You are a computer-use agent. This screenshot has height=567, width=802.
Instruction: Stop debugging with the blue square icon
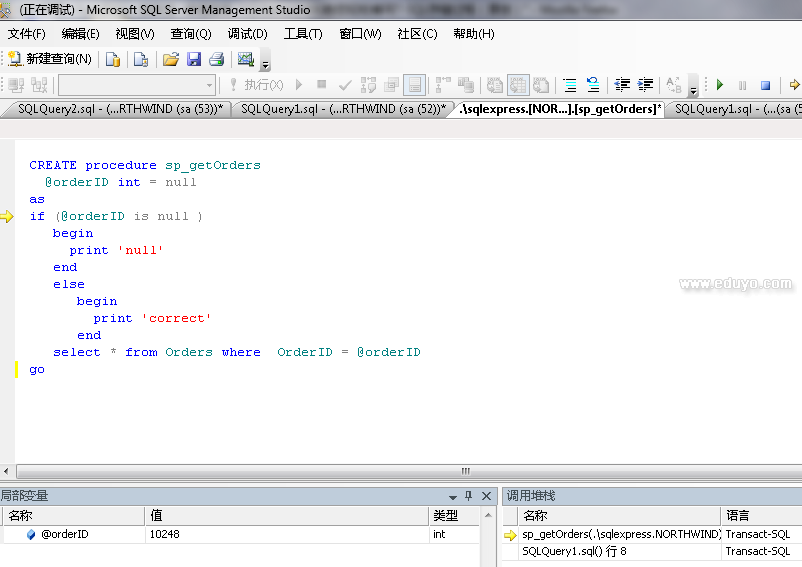[x=765, y=85]
